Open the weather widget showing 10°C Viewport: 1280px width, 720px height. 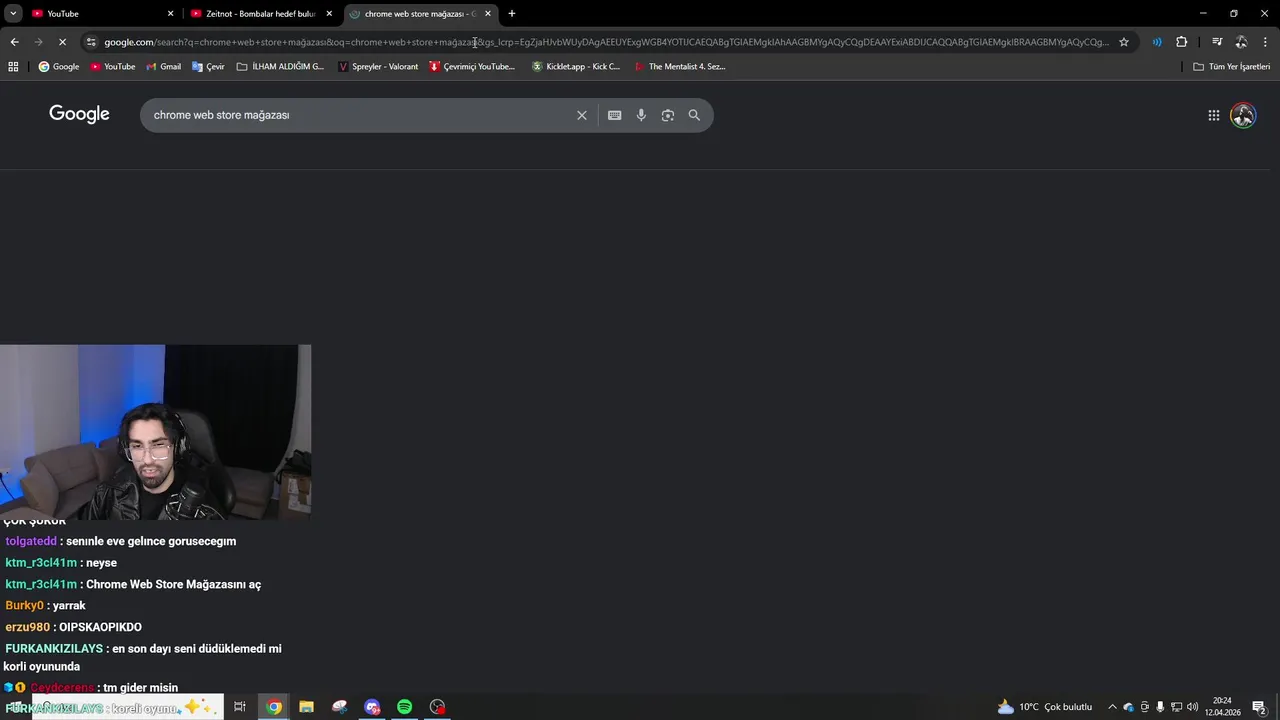coord(1045,707)
